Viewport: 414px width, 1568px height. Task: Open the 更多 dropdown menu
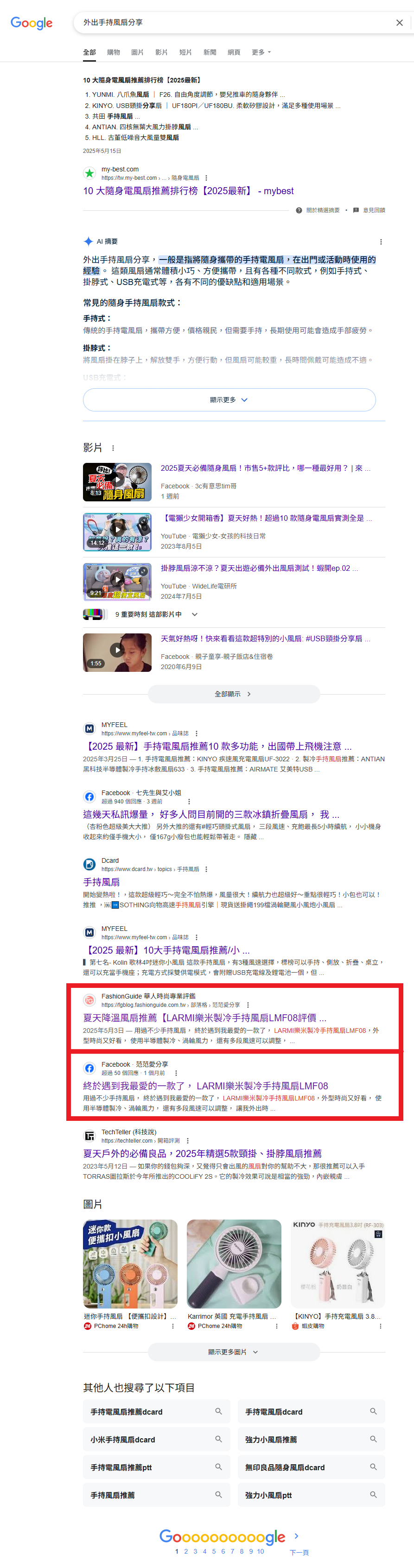[261, 52]
